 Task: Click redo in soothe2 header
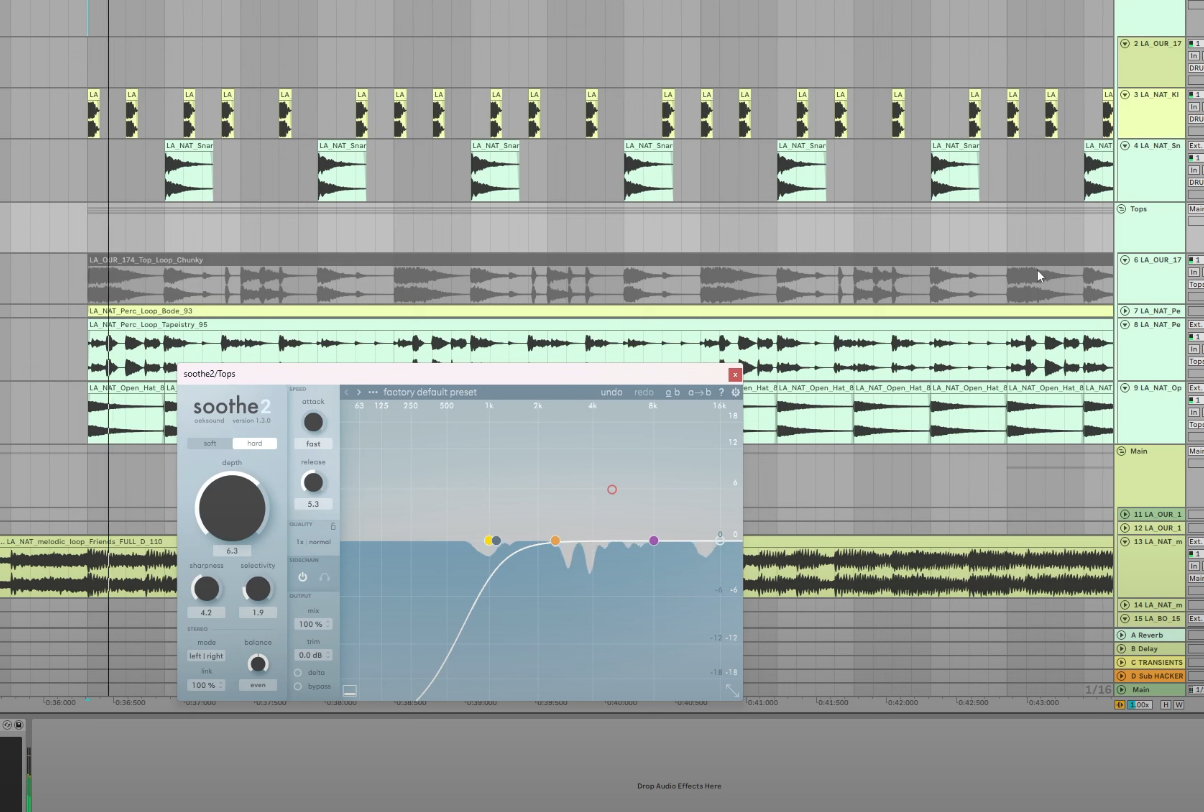[x=644, y=392]
